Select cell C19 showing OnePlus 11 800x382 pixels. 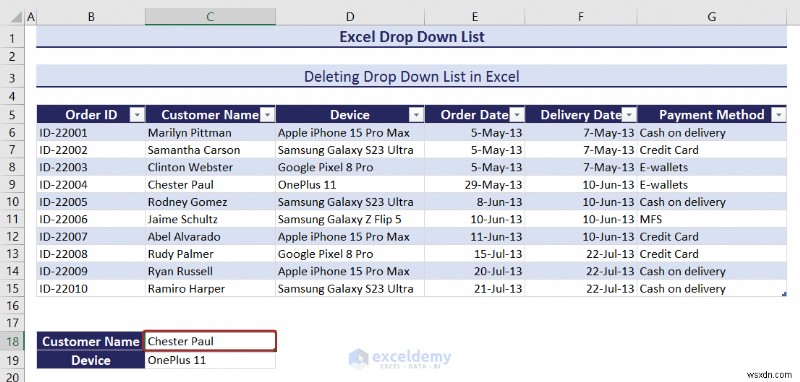pyautogui.click(x=210, y=360)
